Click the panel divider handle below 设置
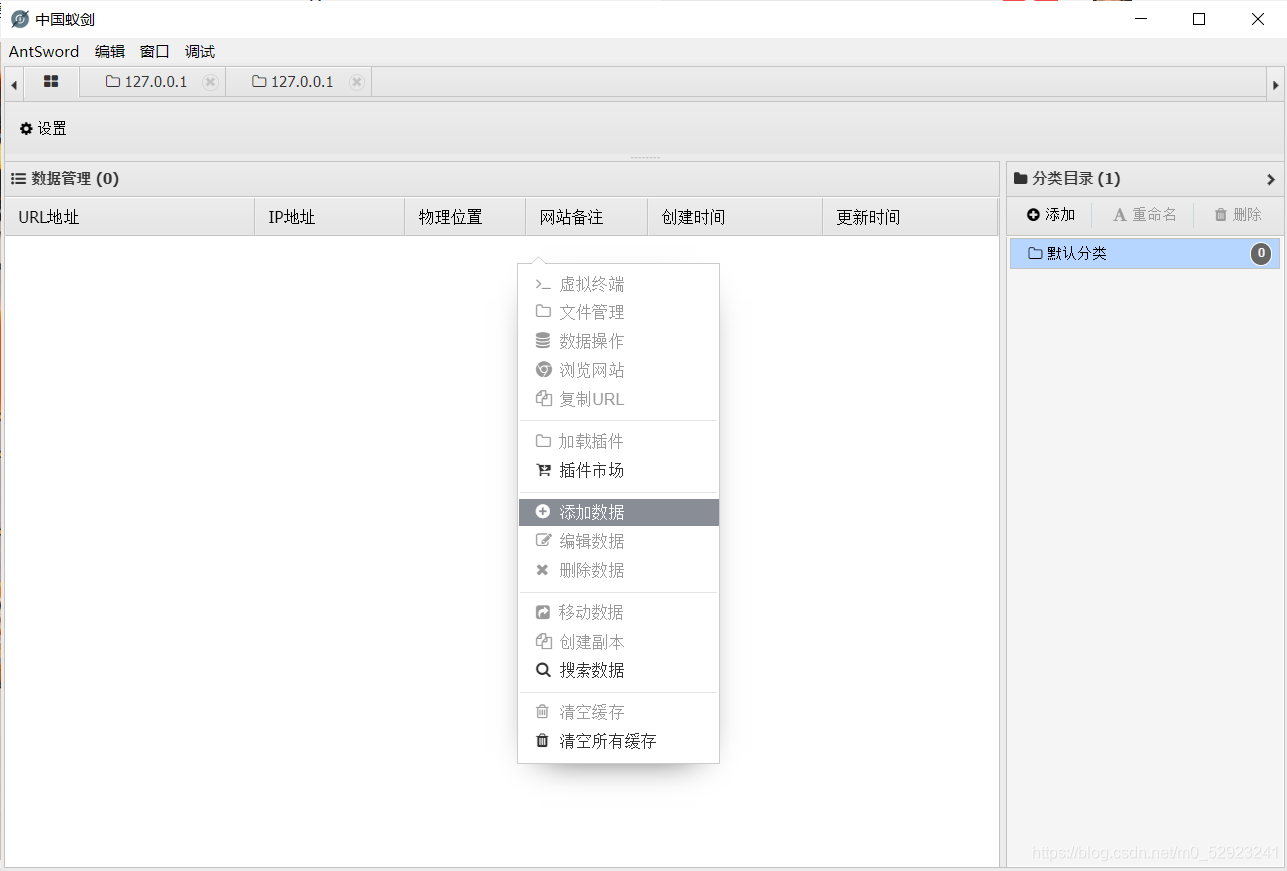The width and height of the screenshot is (1287, 871). click(x=645, y=157)
